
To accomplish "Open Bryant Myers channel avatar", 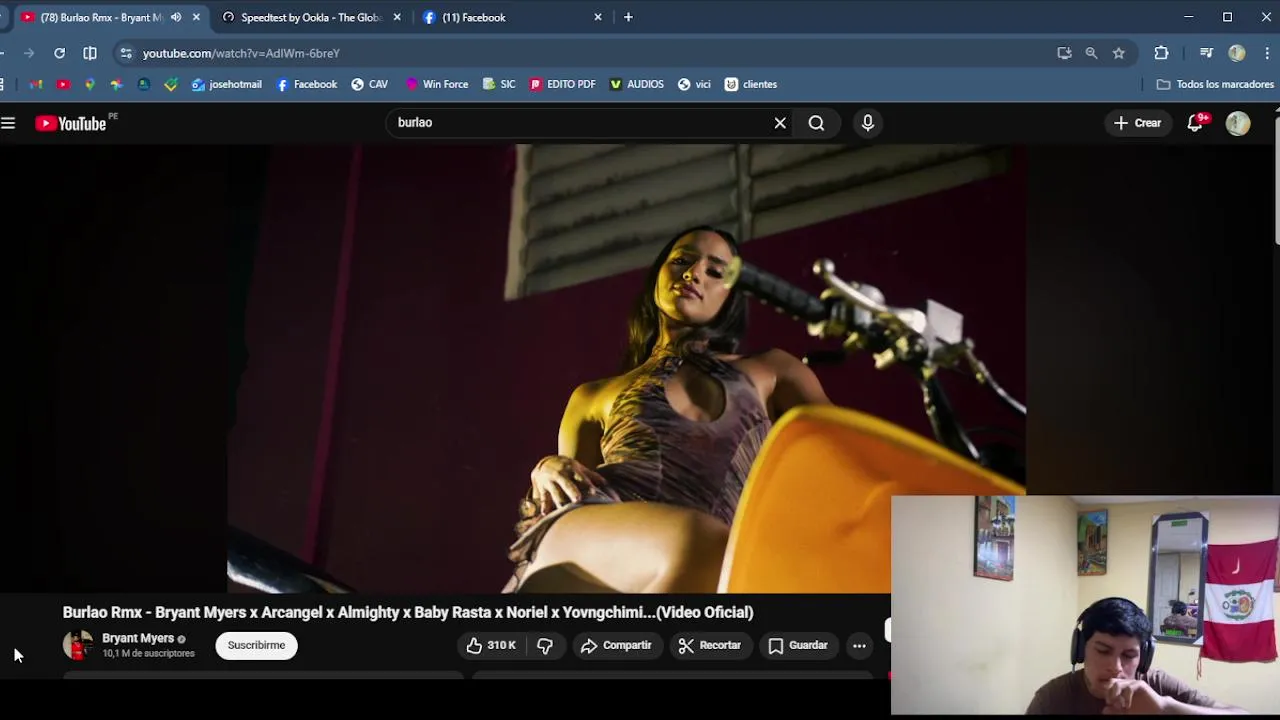I will [78, 645].
